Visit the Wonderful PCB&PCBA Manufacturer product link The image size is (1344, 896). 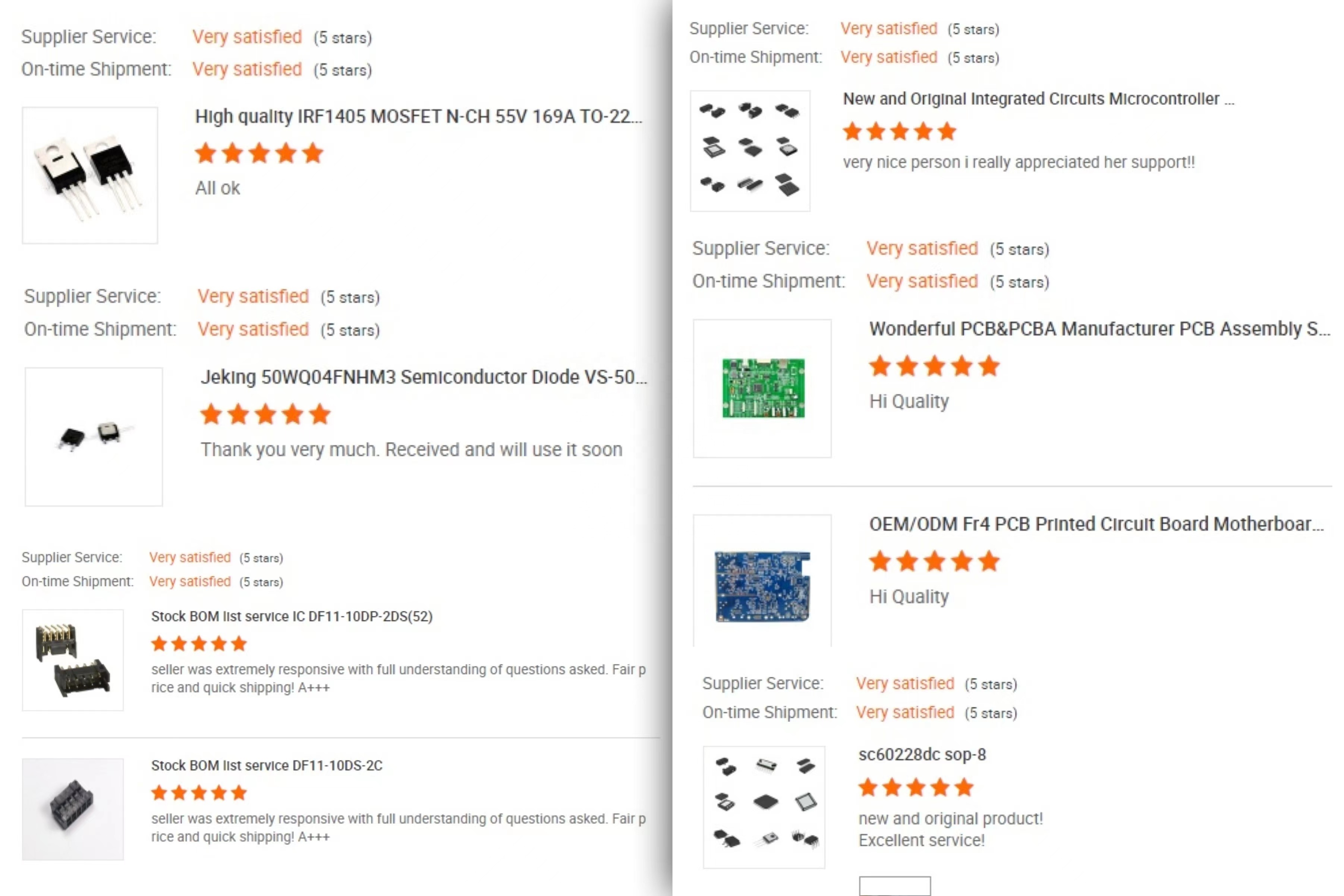click(1099, 329)
